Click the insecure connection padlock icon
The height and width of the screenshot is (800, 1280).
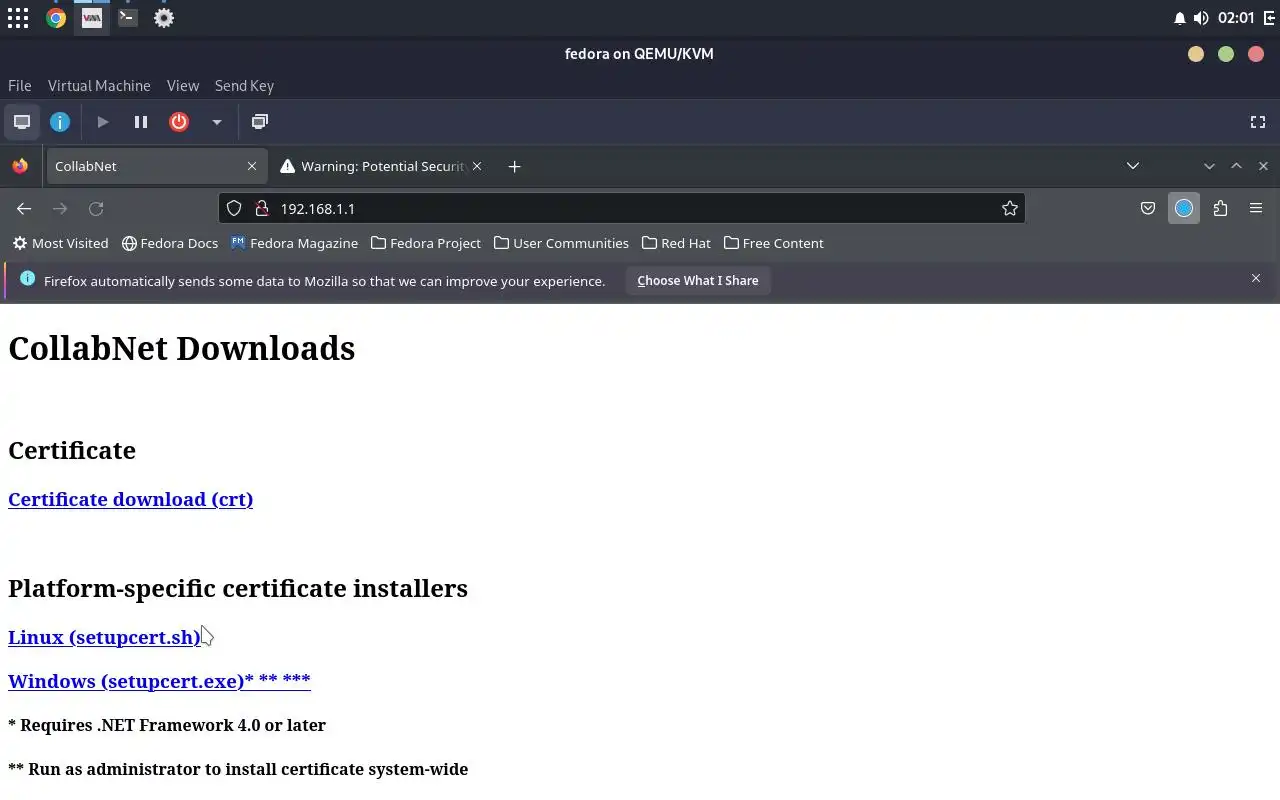[x=262, y=208]
